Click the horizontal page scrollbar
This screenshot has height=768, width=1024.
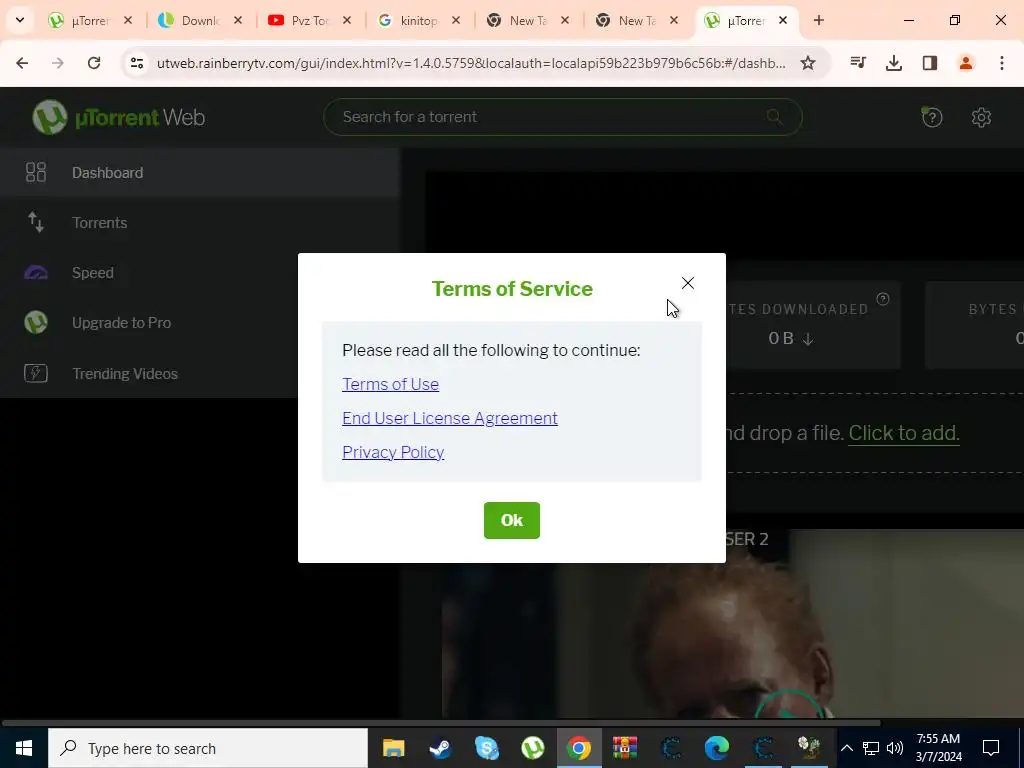(441, 723)
